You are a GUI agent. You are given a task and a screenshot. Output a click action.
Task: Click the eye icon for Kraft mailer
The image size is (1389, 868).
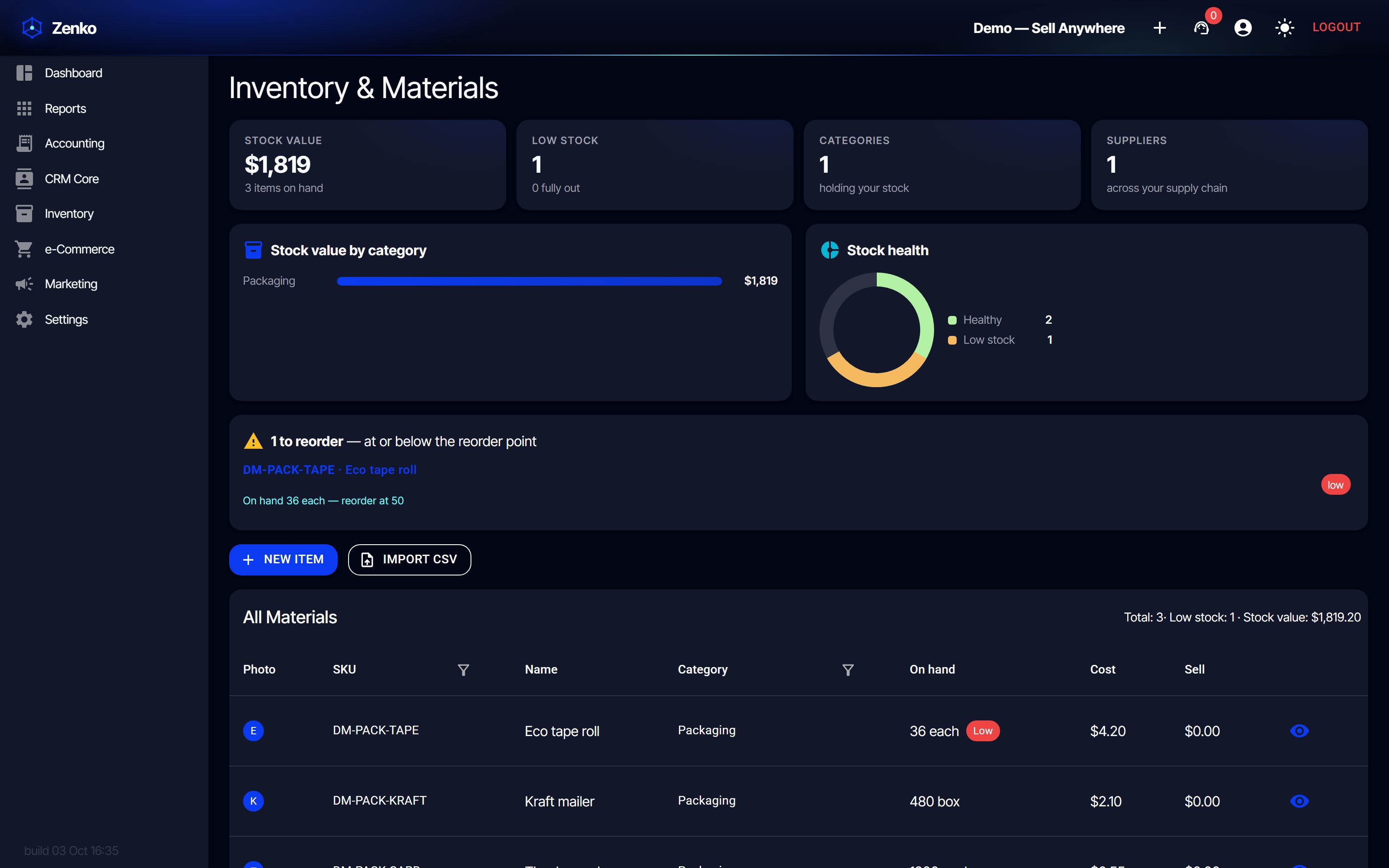click(1300, 801)
